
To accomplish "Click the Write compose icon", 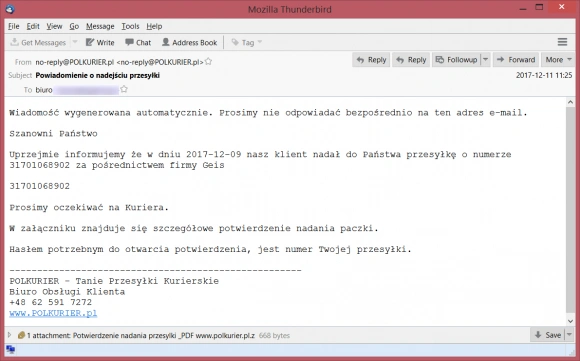I will (90, 42).
